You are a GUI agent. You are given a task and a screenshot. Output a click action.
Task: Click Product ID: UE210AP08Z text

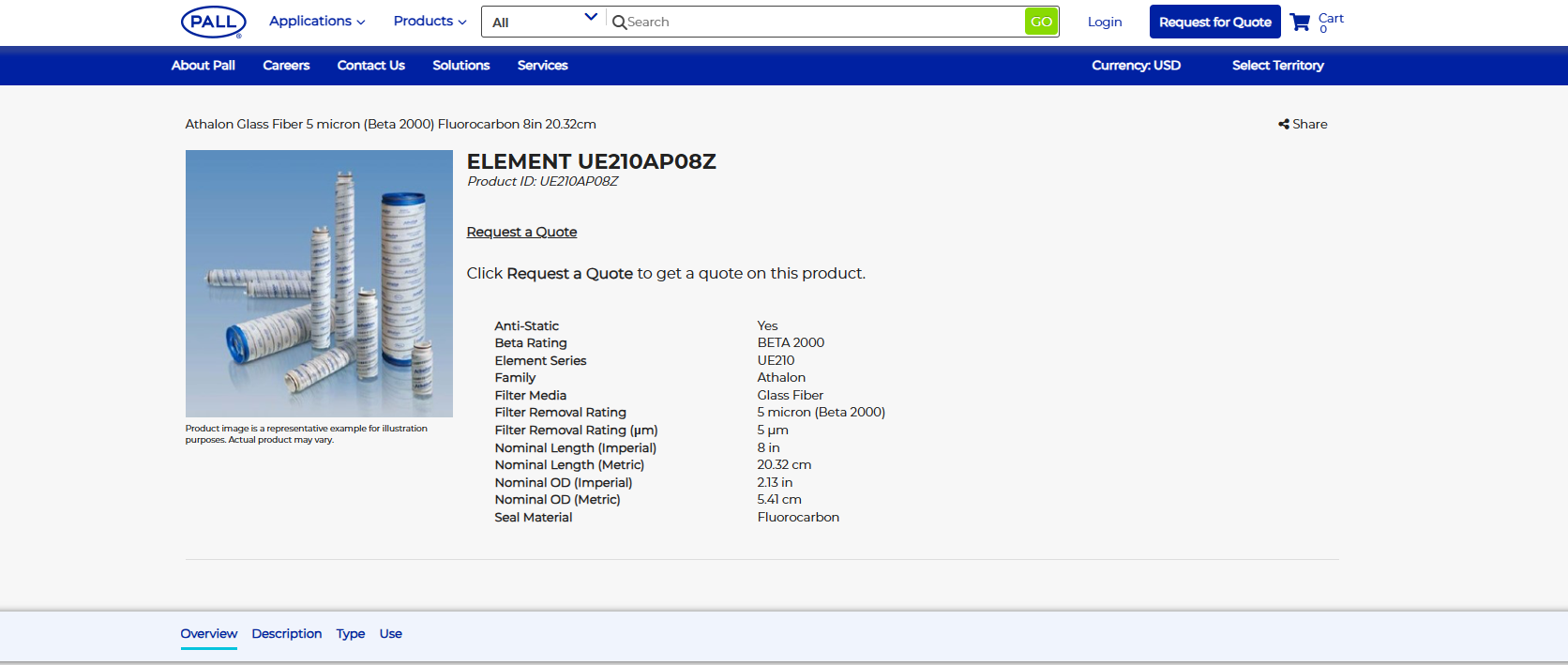tap(543, 182)
